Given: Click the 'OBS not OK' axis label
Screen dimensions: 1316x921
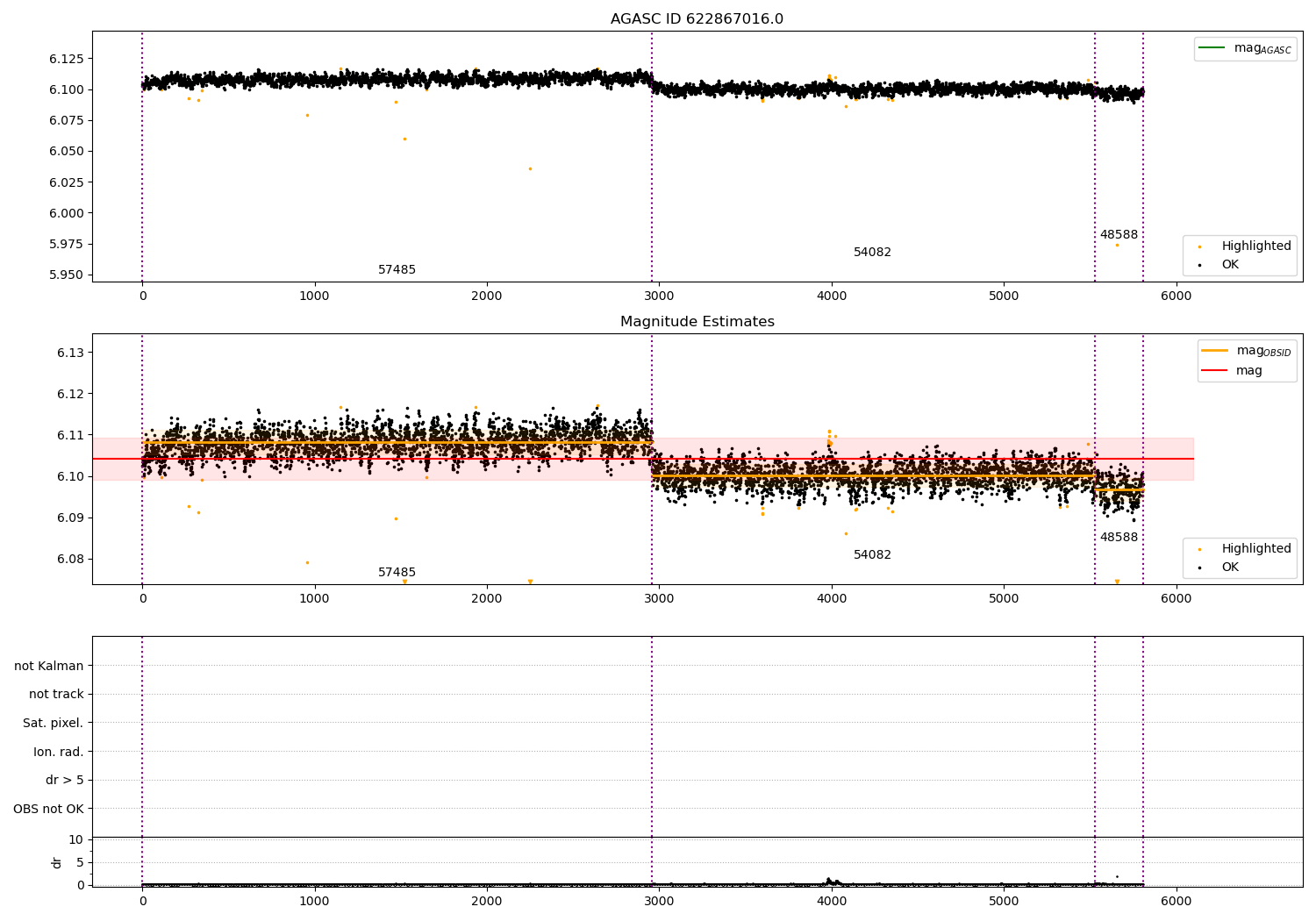Looking at the screenshot, I should pyautogui.click(x=49, y=809).
